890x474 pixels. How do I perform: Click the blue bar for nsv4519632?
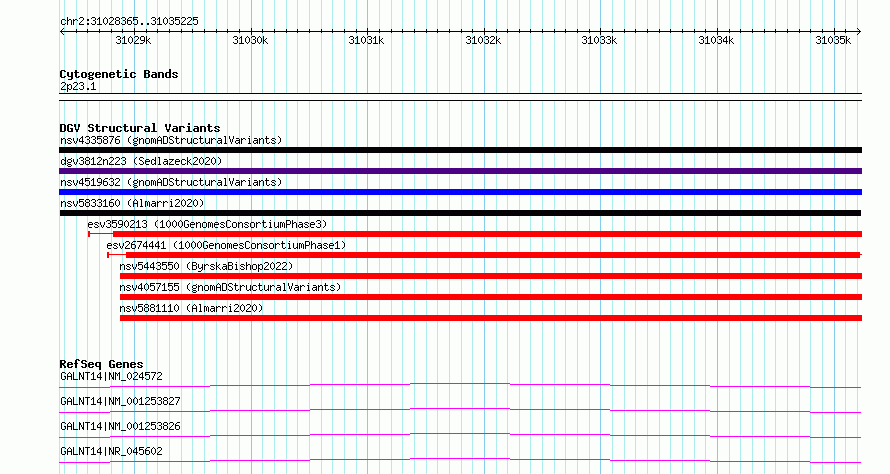[x=460, y=192]
